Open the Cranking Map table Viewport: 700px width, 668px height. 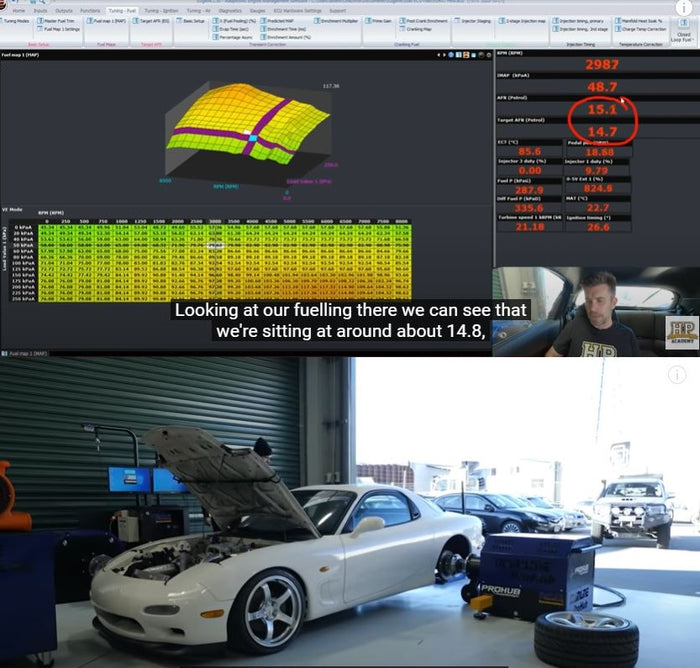click(416, 29)
